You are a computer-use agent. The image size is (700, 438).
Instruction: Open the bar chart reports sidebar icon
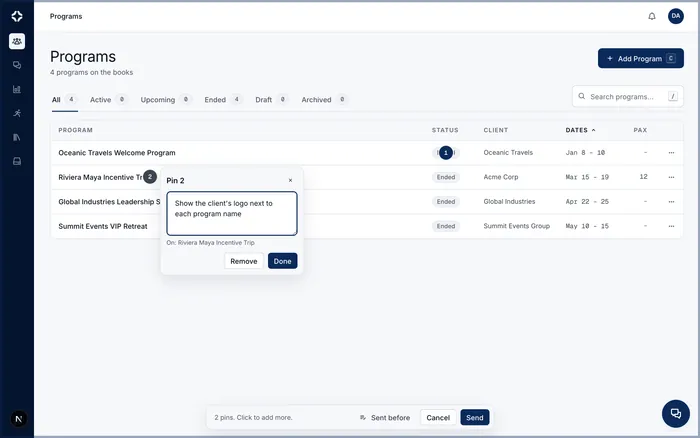coord(17,89)
